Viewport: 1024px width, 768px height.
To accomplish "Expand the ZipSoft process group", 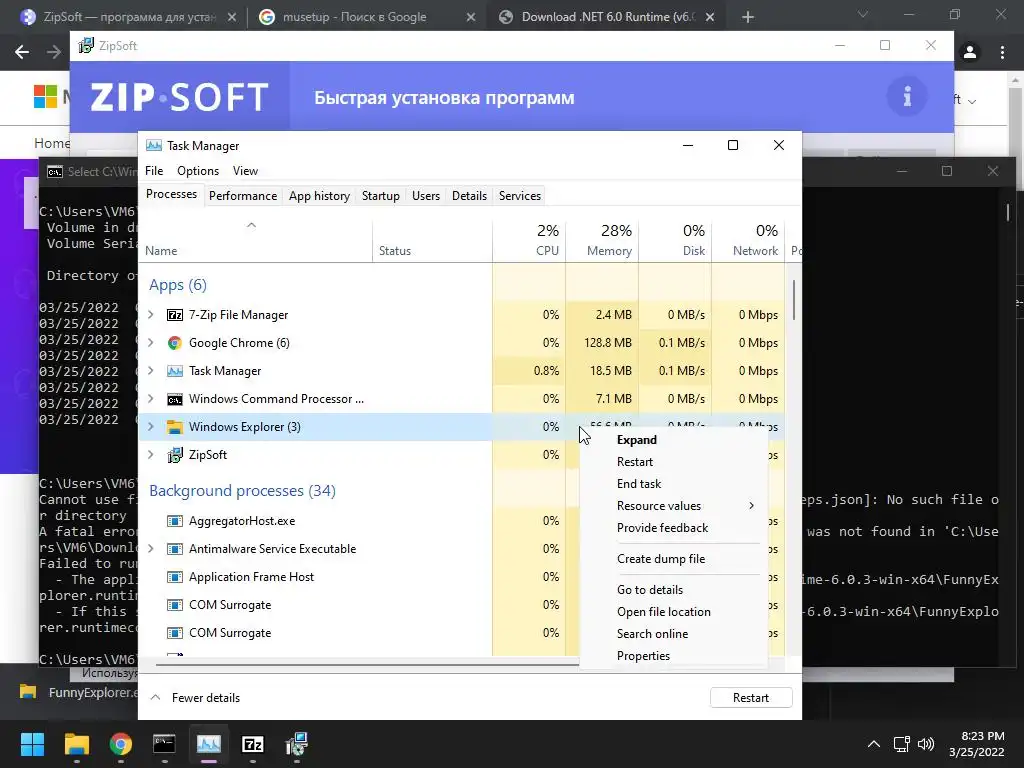I will pos(151,455).
